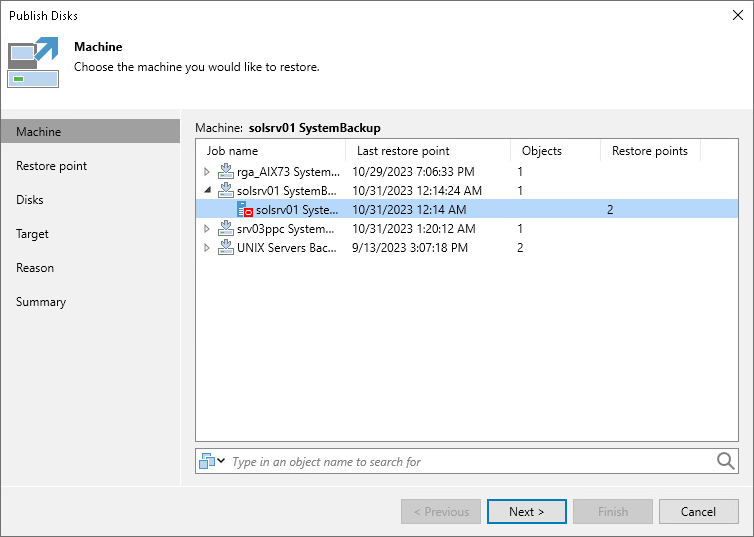The height and width of the screenshot is (537, 754).
Task: Click the Previous button
Action: coord(441,512)
